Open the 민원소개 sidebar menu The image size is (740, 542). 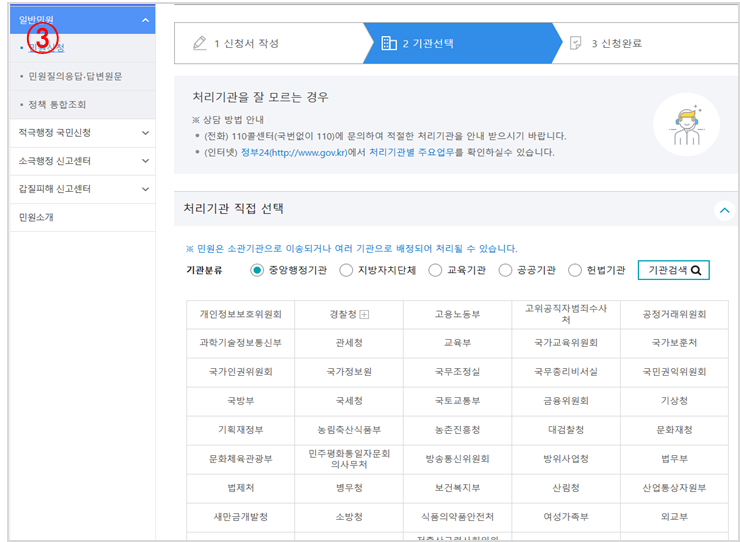point(83,218)
